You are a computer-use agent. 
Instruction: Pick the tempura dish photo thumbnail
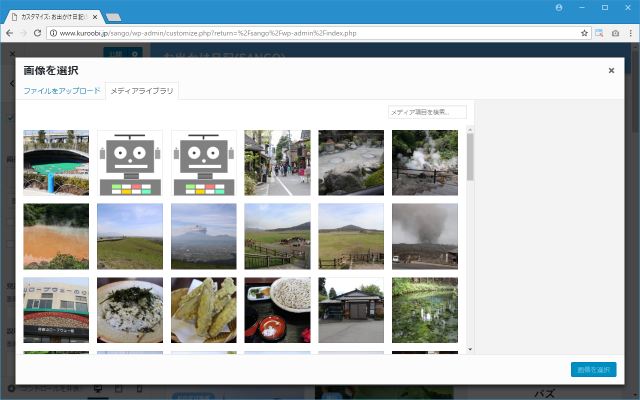click(204, 310)
